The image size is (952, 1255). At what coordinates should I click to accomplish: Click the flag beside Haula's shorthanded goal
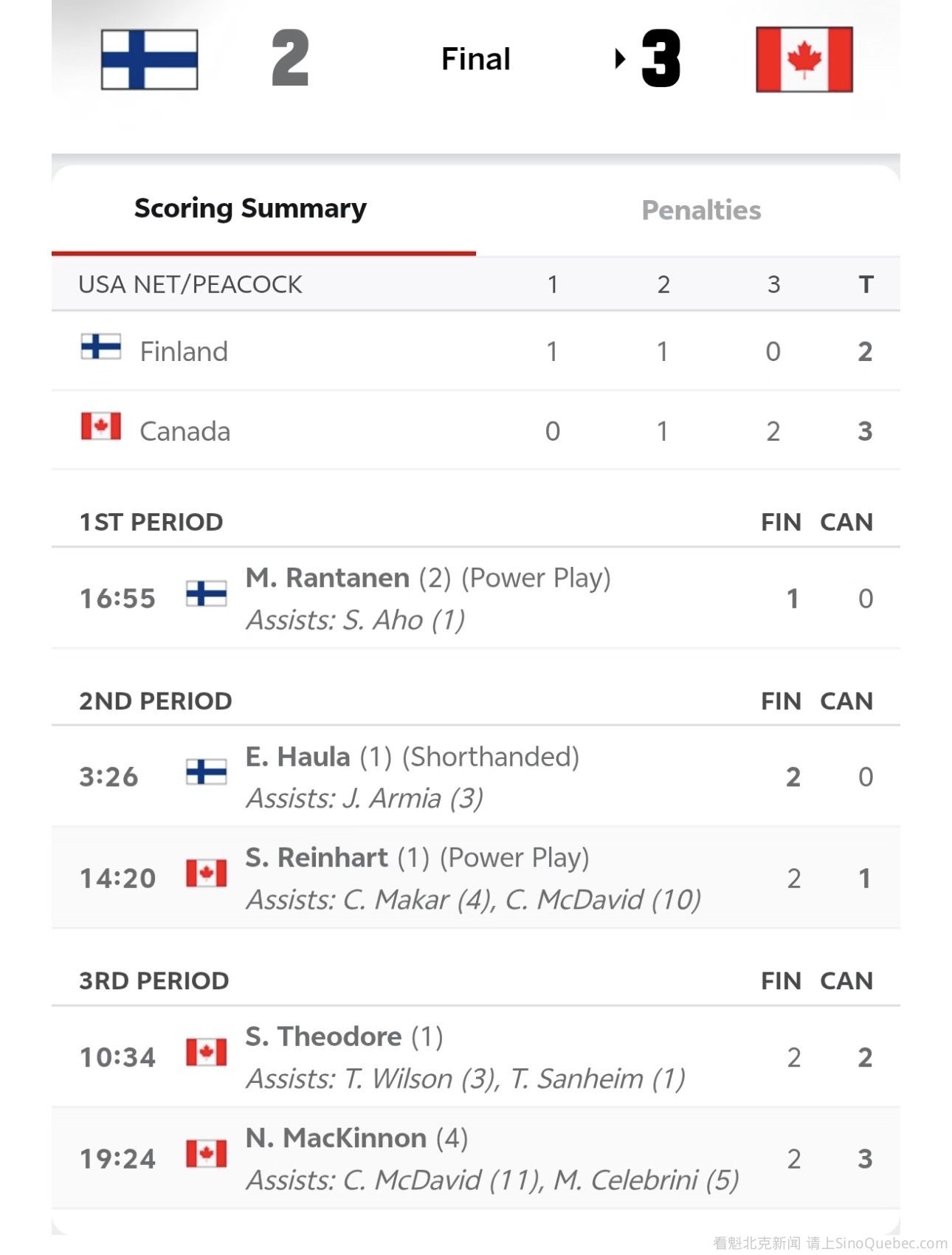(206, 771)
